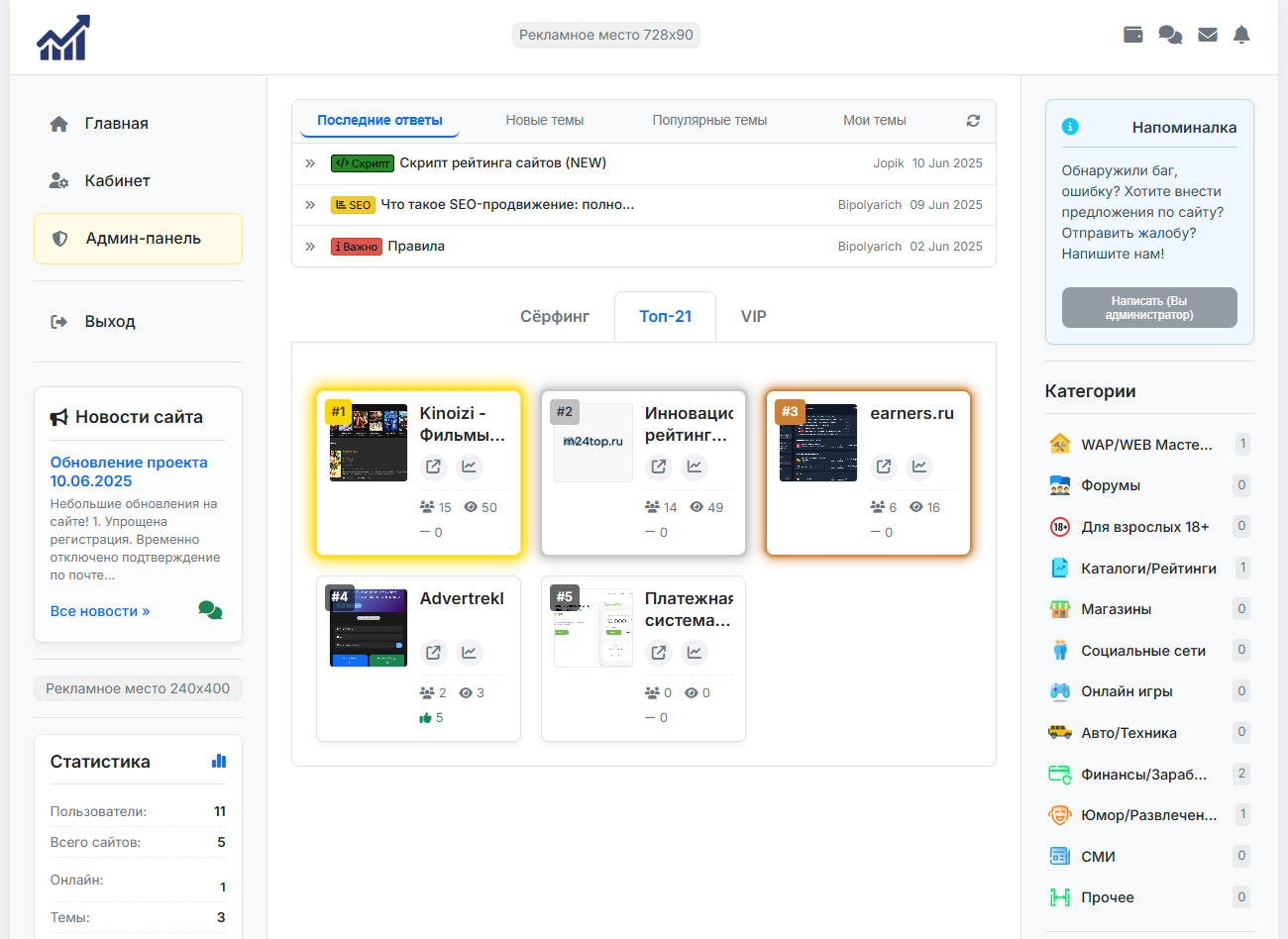Click the thumbs-up icon on Advertrekl card
The image size is (1288, 939).
[426, 718]
